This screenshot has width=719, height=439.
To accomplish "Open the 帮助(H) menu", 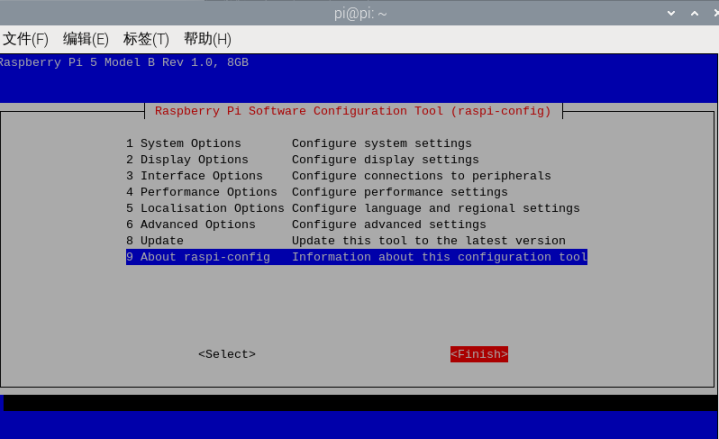I will pyautogui.click(x=207, y=39).
